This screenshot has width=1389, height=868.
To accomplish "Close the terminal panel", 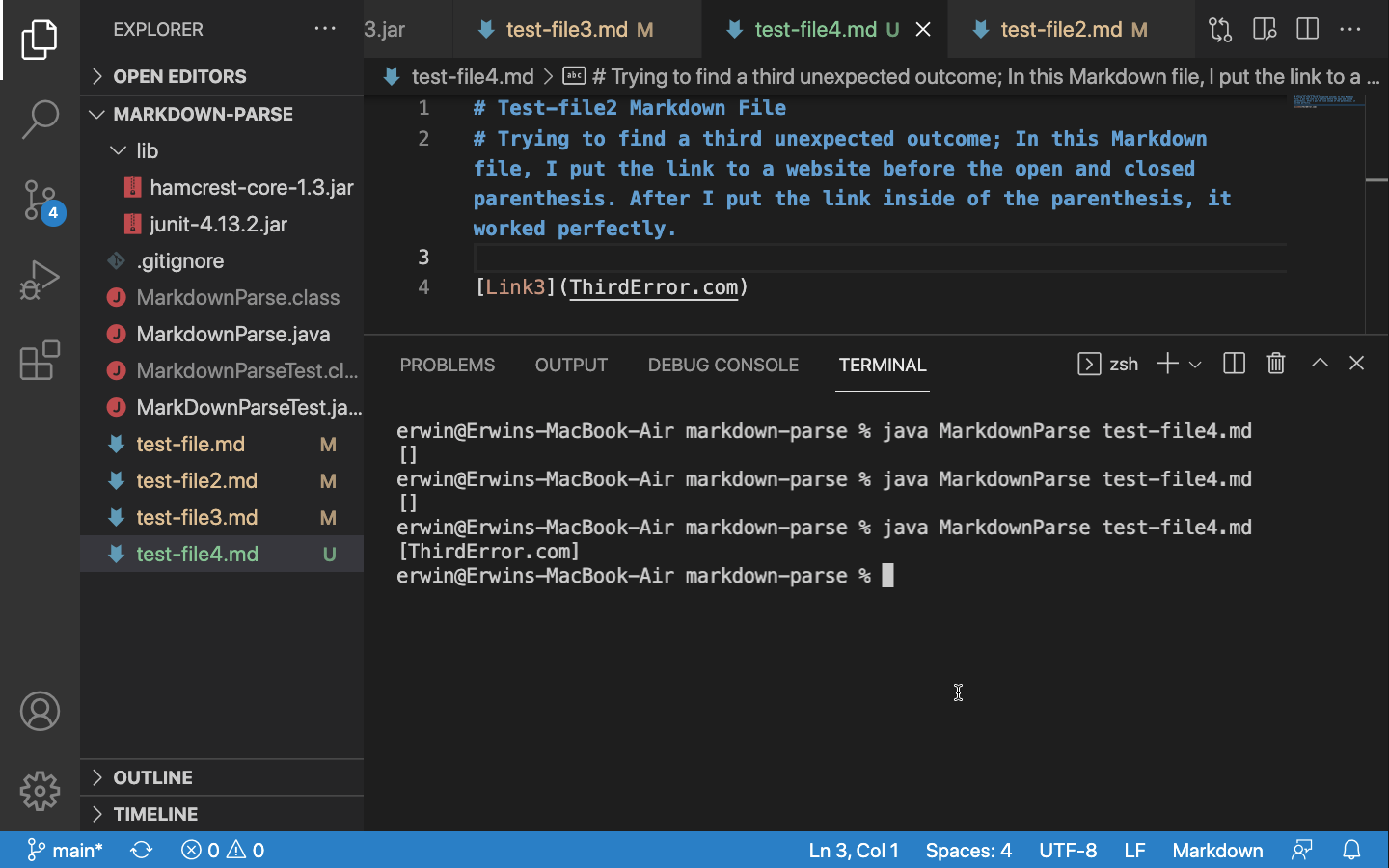I will click(1356, 364).
